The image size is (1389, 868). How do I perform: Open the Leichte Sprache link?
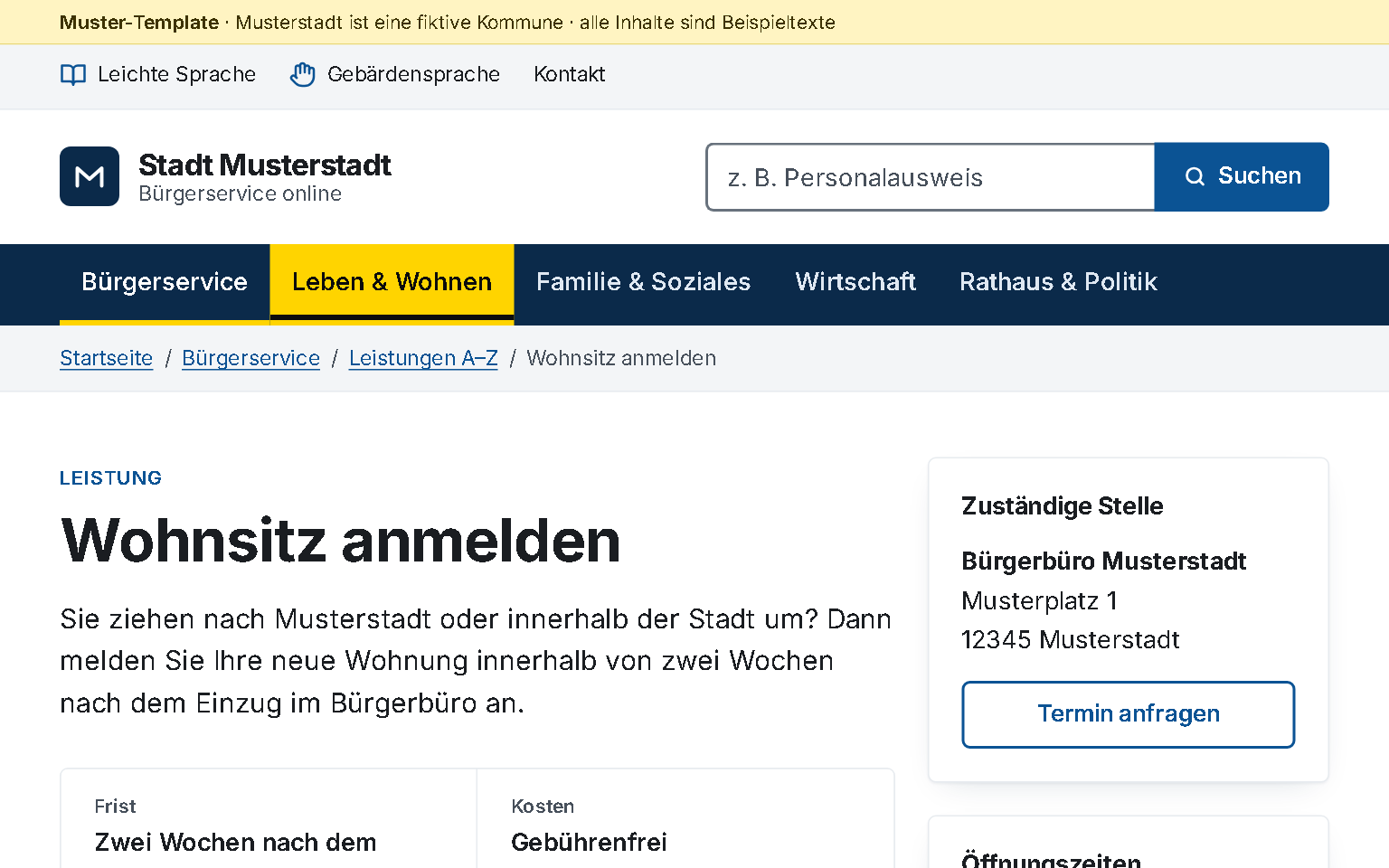158,74
